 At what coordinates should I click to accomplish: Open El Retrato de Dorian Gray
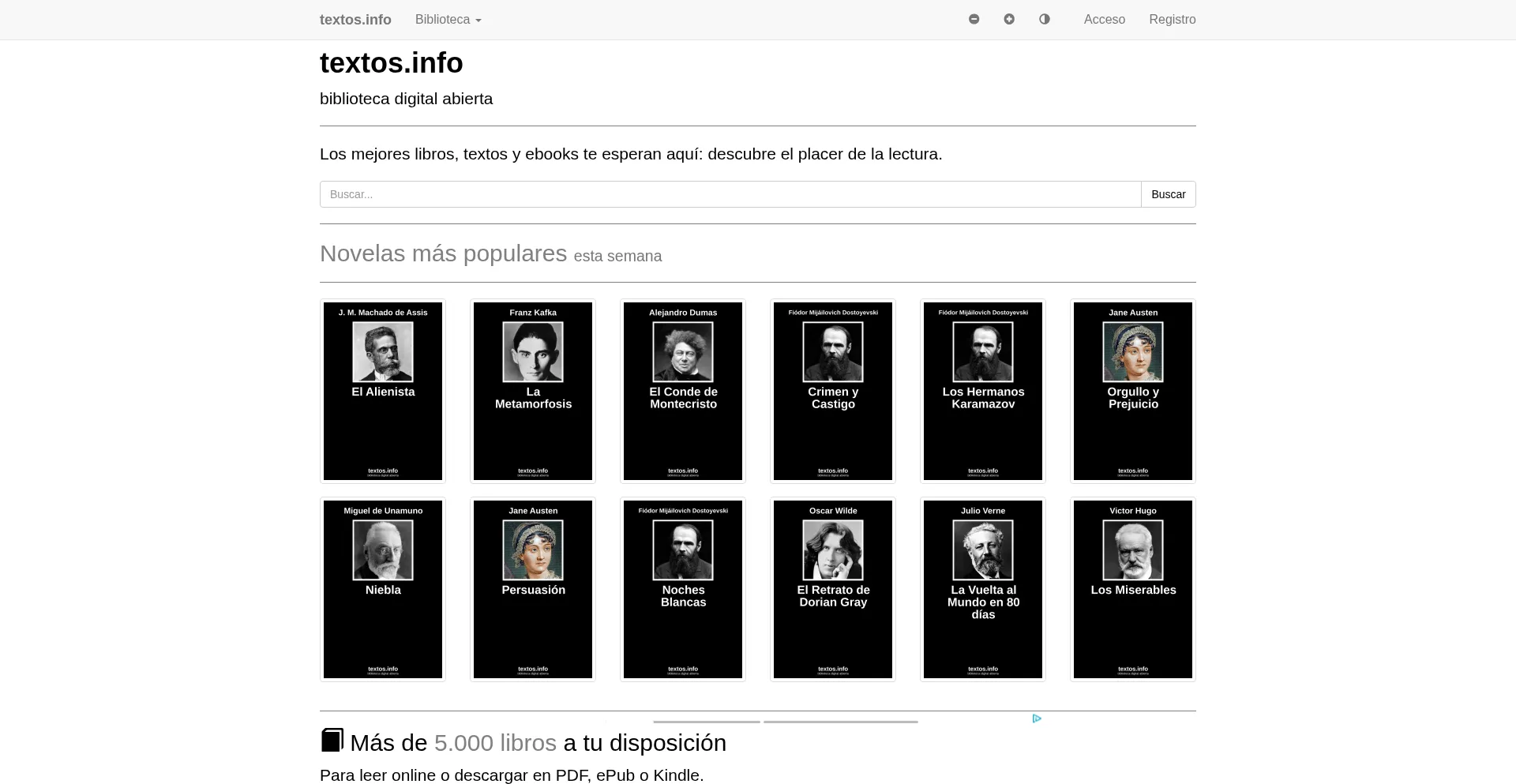832,589
